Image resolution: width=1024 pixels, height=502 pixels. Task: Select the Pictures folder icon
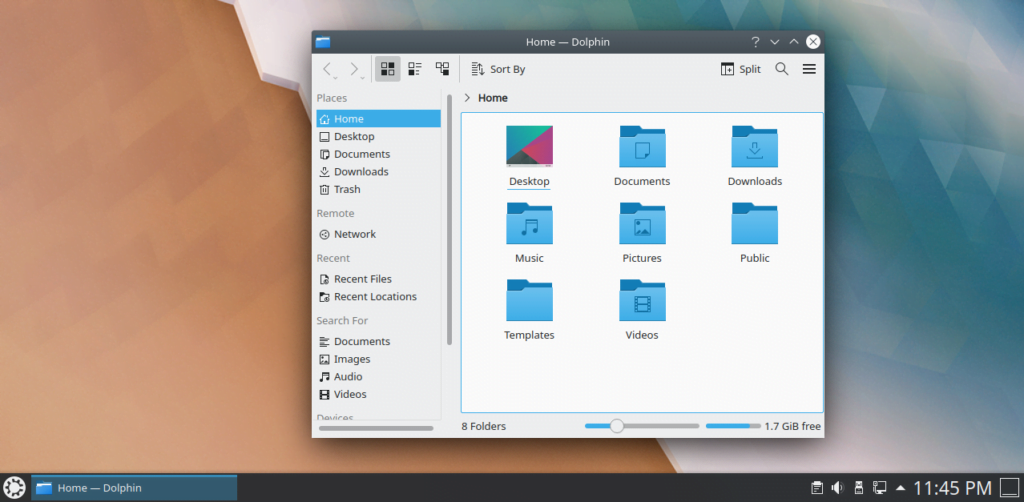click(642, 223)
